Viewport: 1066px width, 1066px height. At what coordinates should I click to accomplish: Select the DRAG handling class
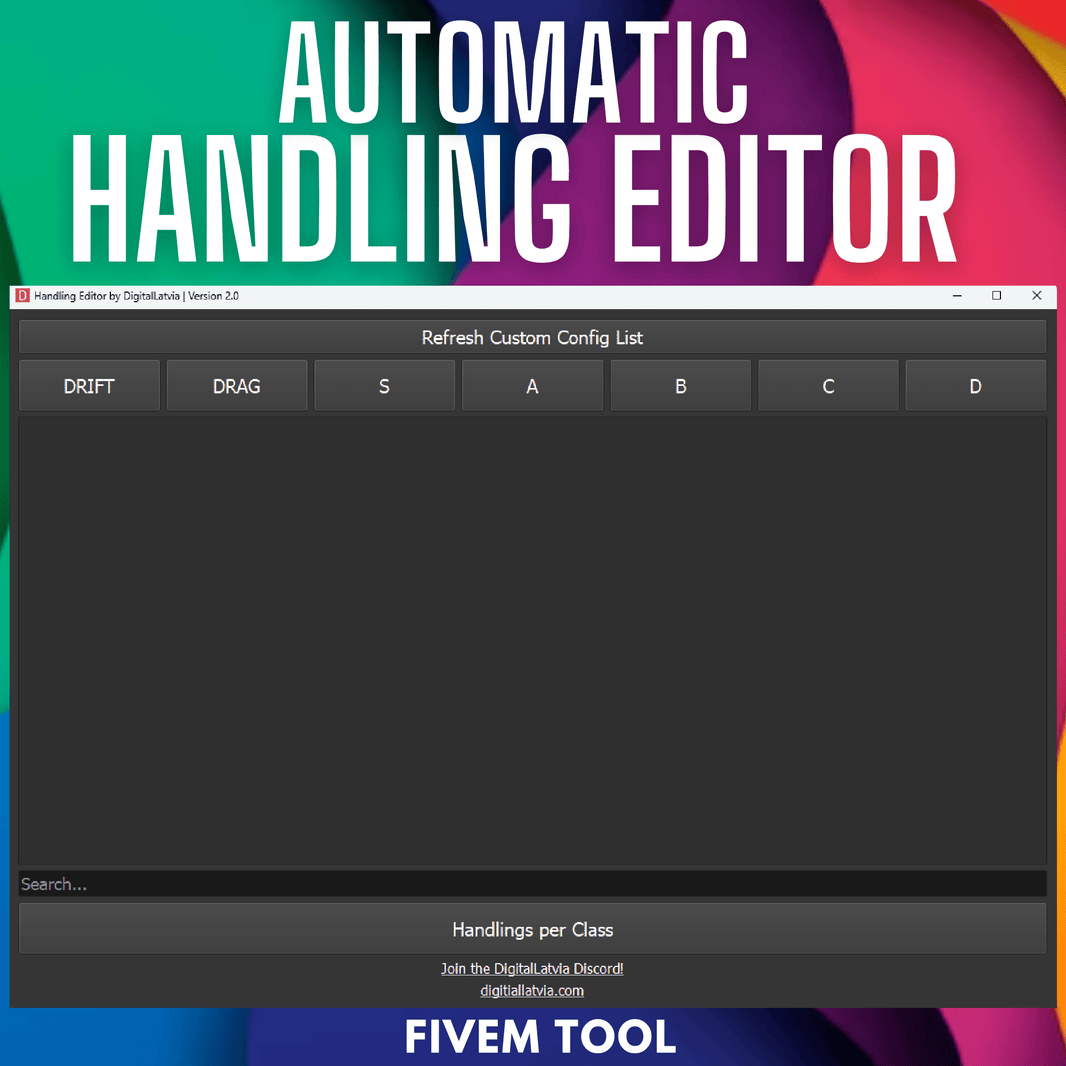pos(237,385)
